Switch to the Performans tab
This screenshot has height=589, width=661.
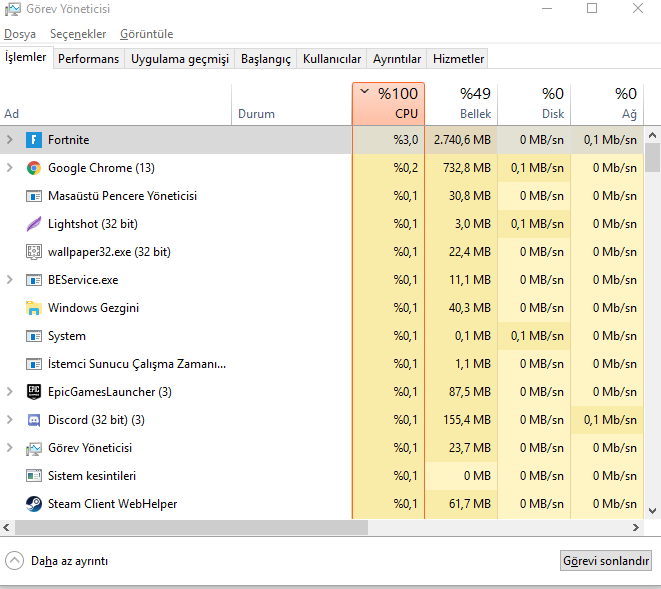pyautogui.click(x=89, y=59)
